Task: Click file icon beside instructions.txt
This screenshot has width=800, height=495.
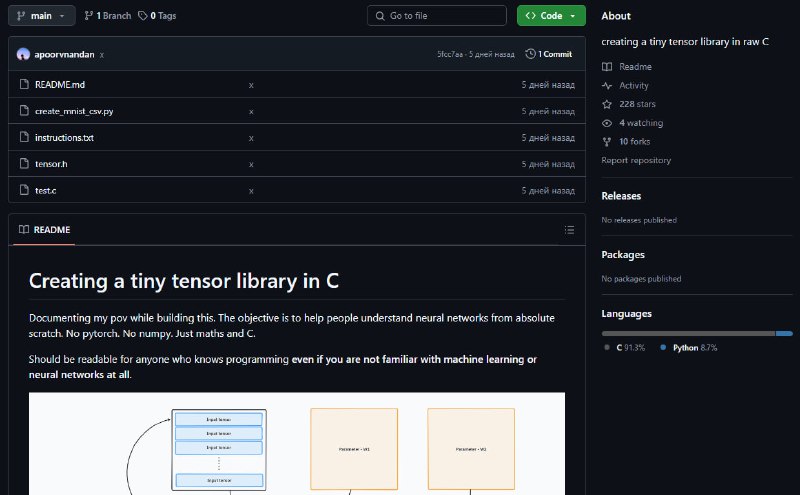Action: [x=24, y=137]
